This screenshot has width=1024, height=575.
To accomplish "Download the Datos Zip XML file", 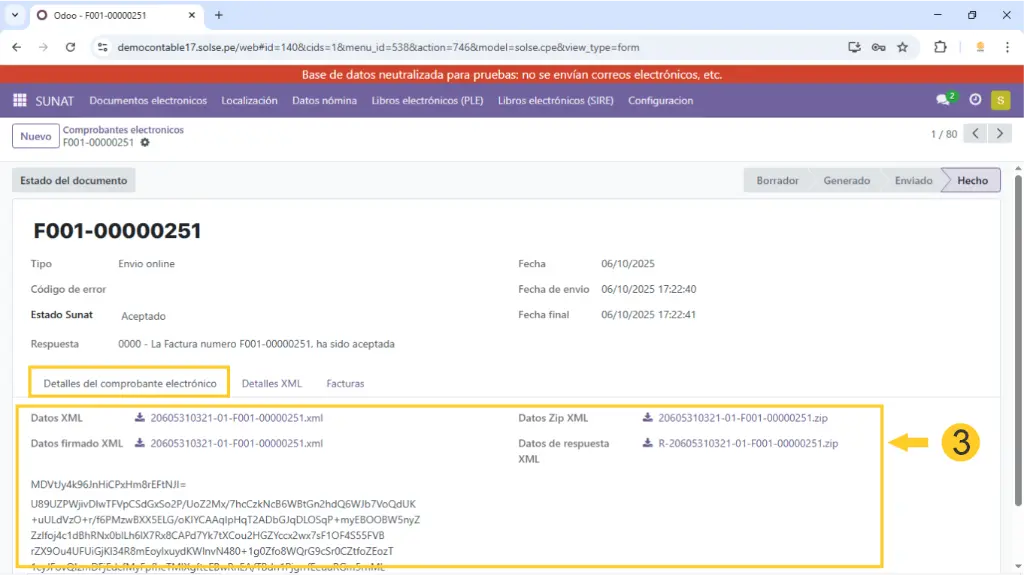I will [x=742, y=418].
